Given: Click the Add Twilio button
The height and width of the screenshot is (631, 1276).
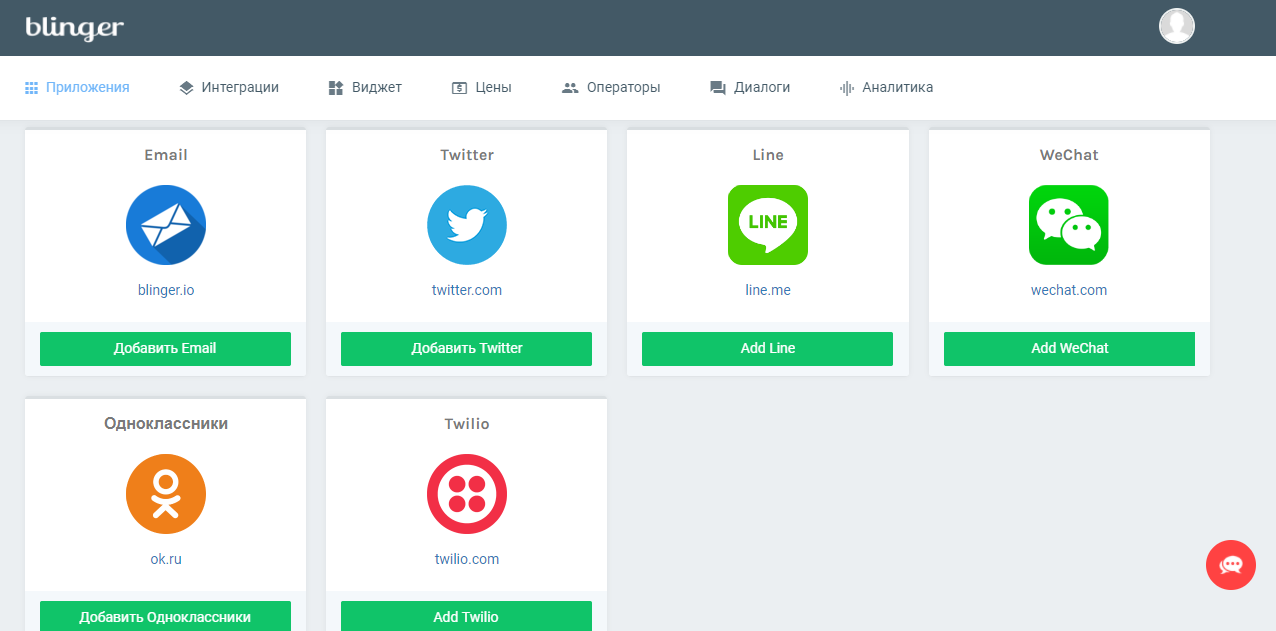Looking at the screenshot, I should [466, 616].
